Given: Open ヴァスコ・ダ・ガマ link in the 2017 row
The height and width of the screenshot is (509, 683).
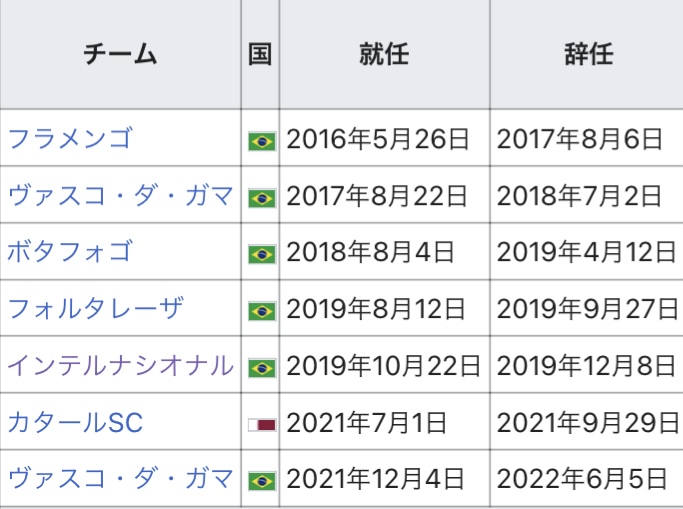Looking at the screenshot, I should coord(120,196).
